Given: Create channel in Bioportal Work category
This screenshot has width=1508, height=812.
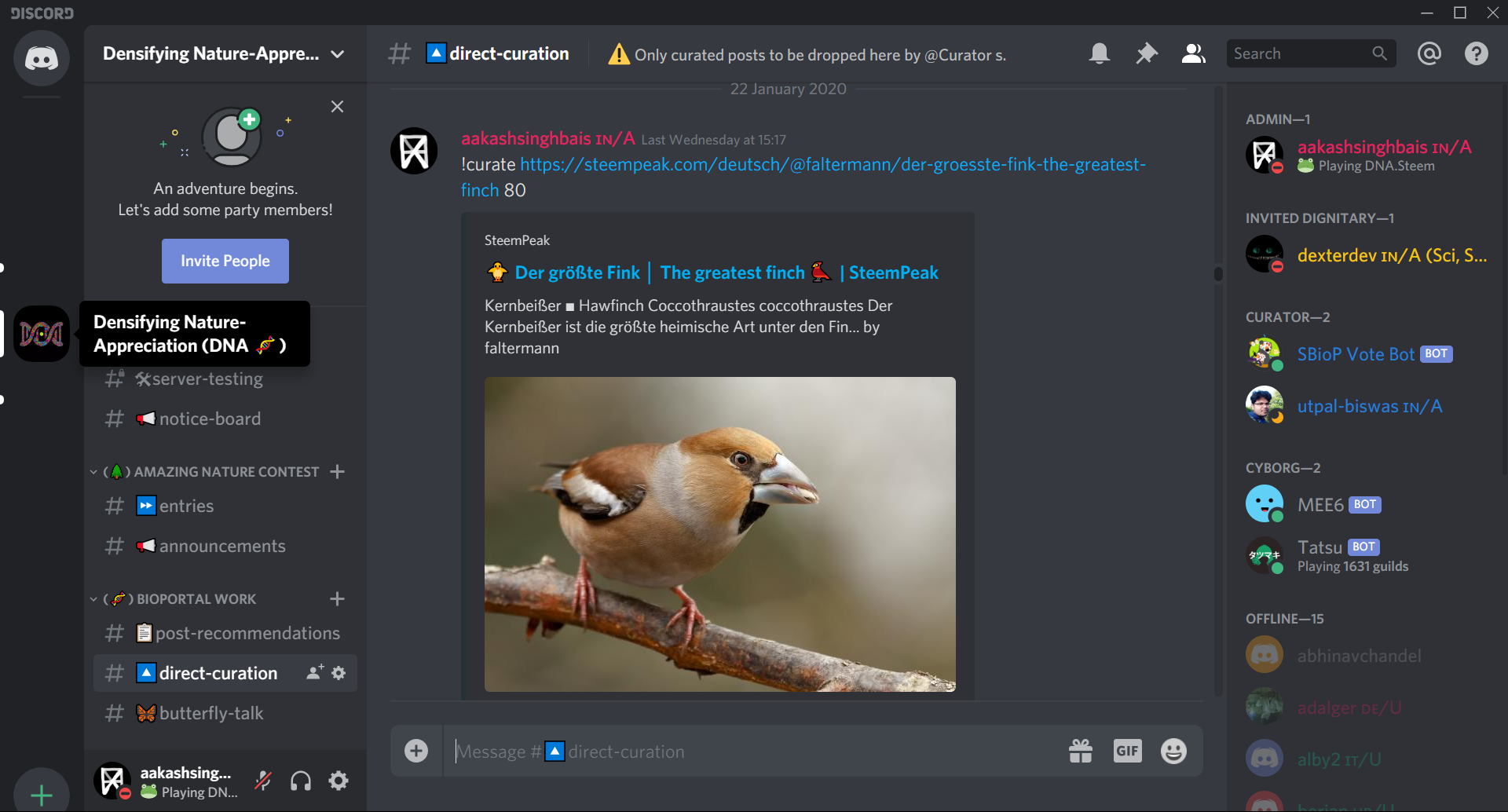Looking at the screenshot, I should coord(338,599).
